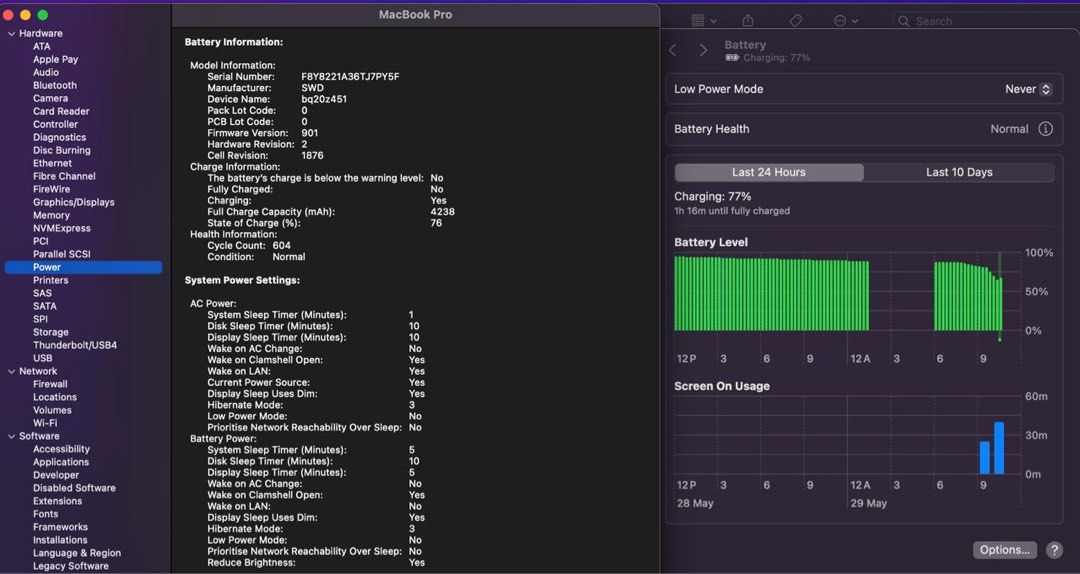Select Bluetooth in sidebar
The height and width of the screenshot is (574, 1080).
coord(54,85)
